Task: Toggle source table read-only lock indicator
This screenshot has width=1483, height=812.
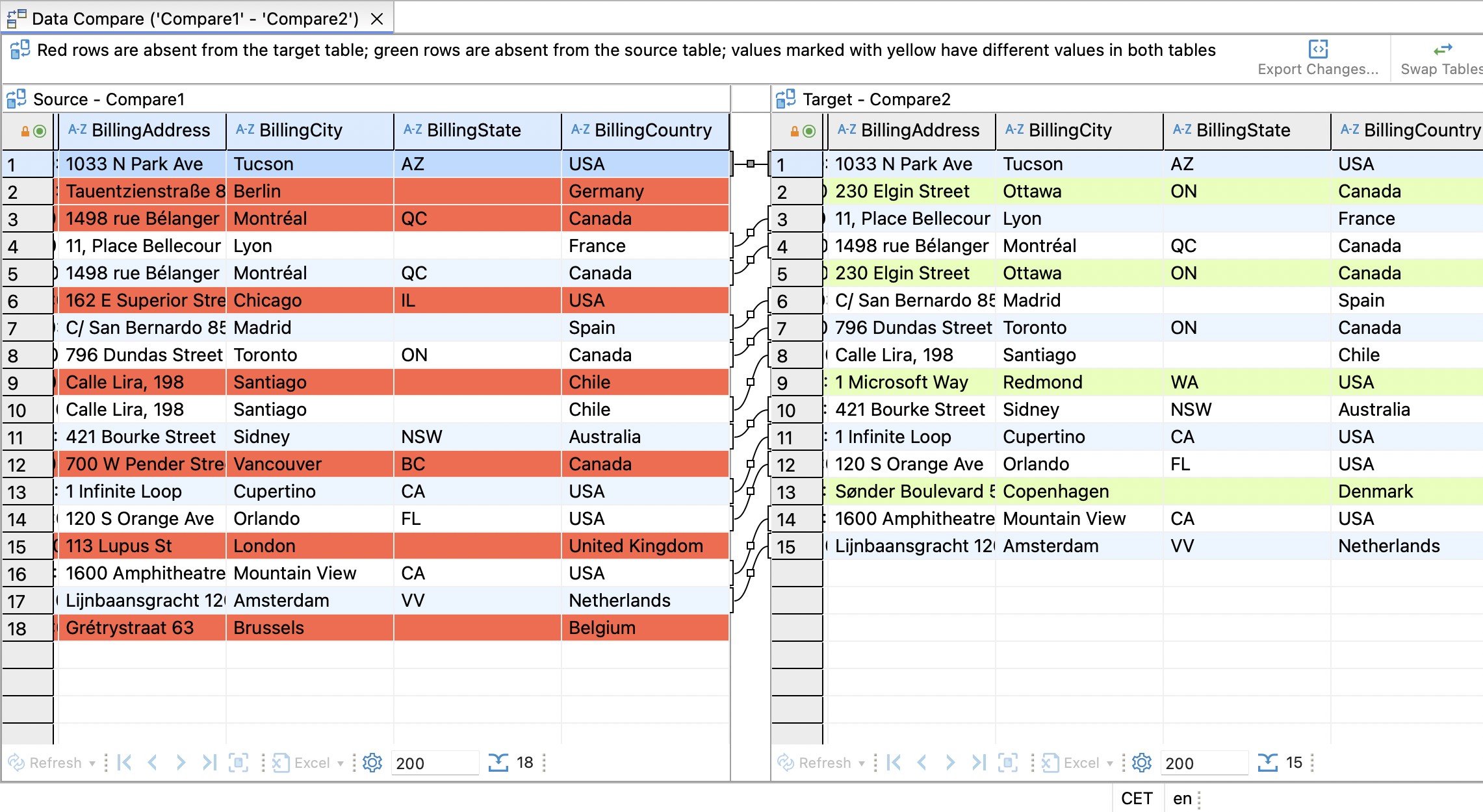Action: click(x=25, y=131)
